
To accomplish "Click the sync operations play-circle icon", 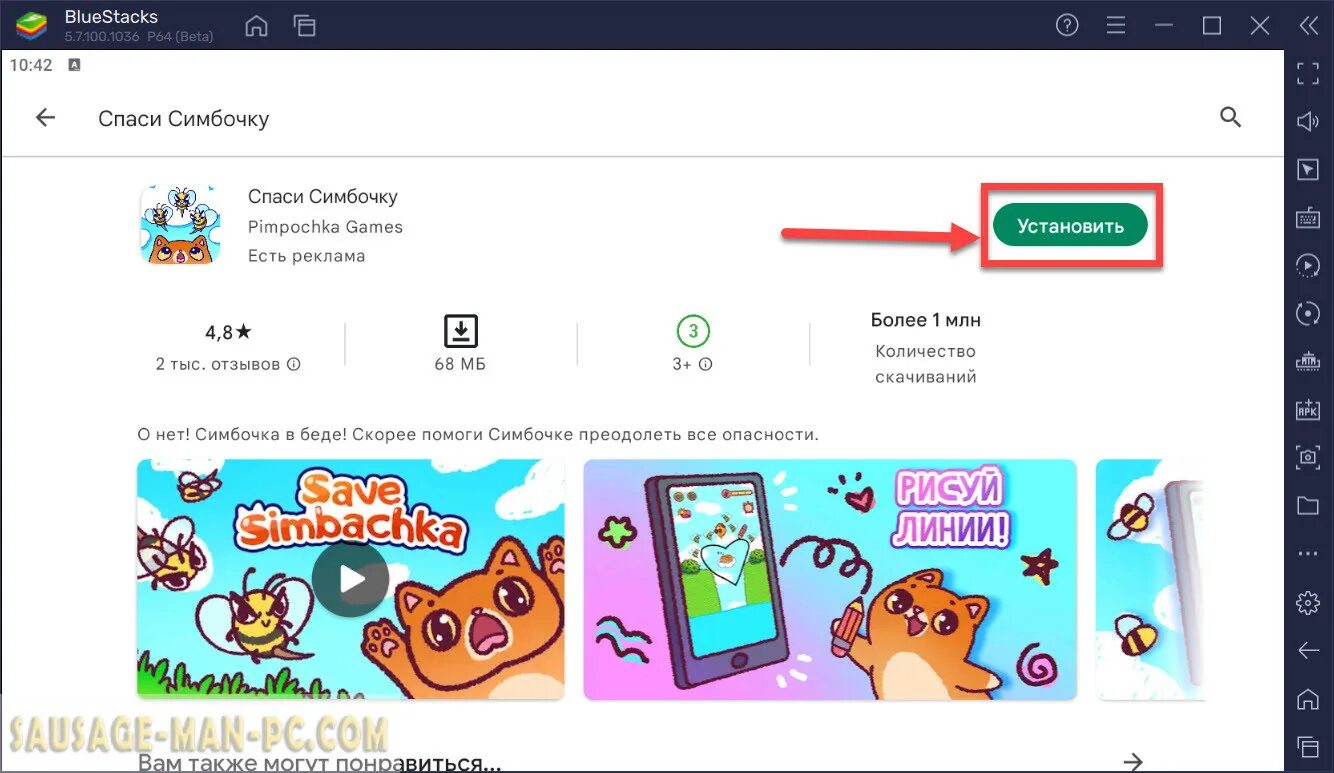I will pyautogui.click(x=1308, y=265).
